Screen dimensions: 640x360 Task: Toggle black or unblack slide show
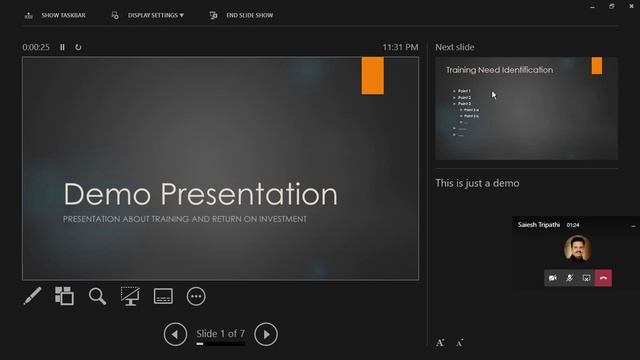(x=130, y=296)
